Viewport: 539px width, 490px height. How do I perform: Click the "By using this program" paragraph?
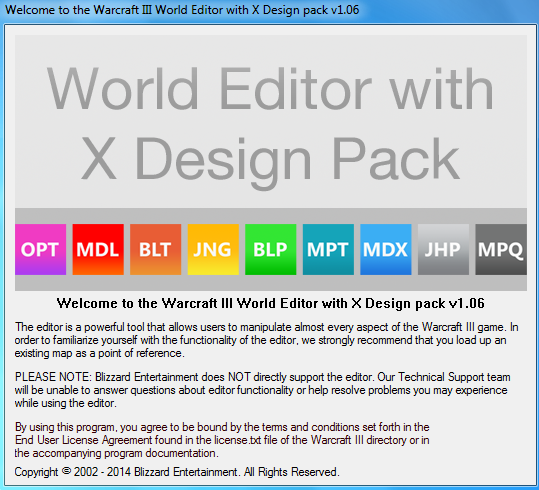(x=222, y=440)
